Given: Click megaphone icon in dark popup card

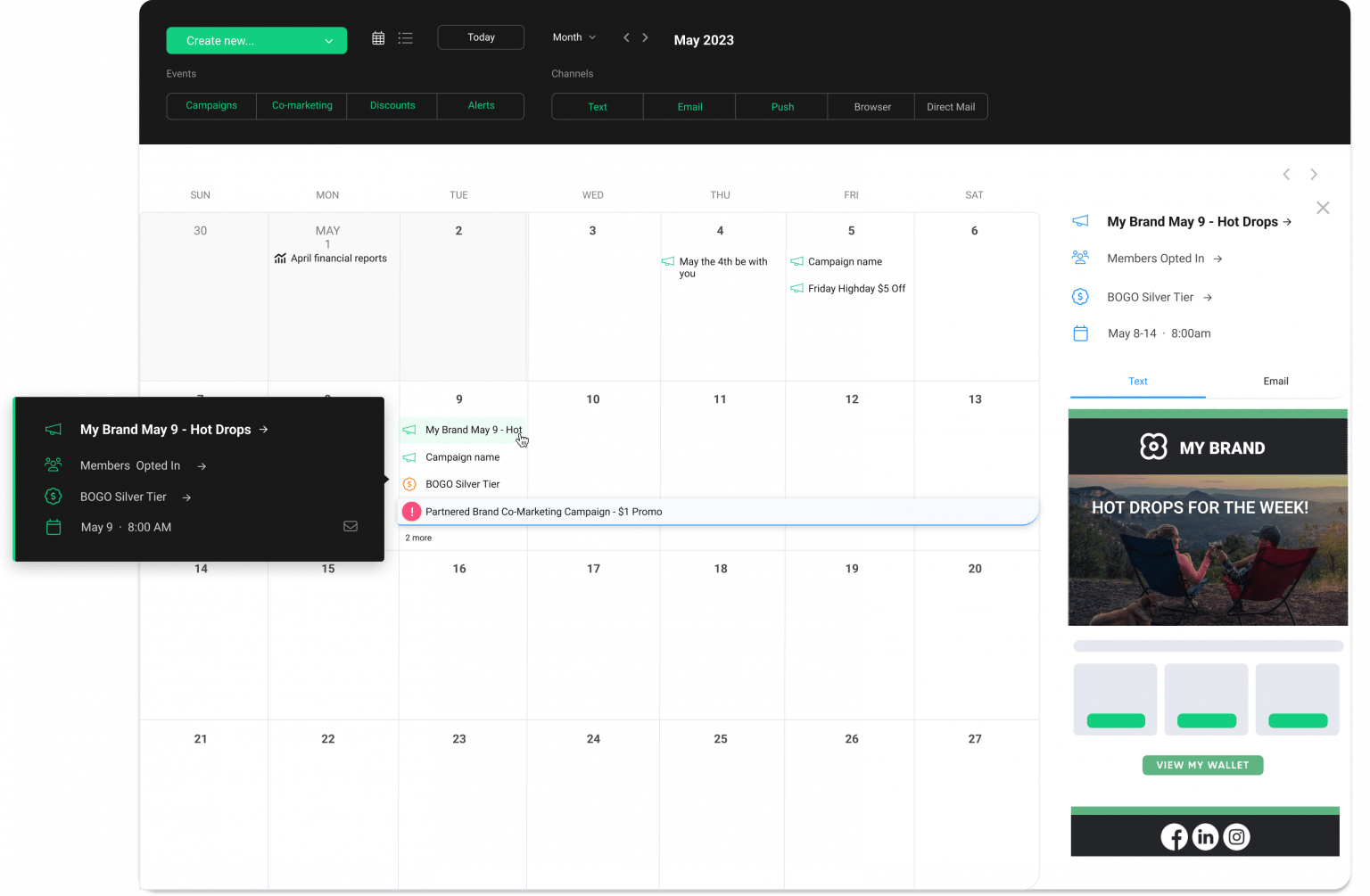Looking at the screenshot, I should (x=54, y=430).
